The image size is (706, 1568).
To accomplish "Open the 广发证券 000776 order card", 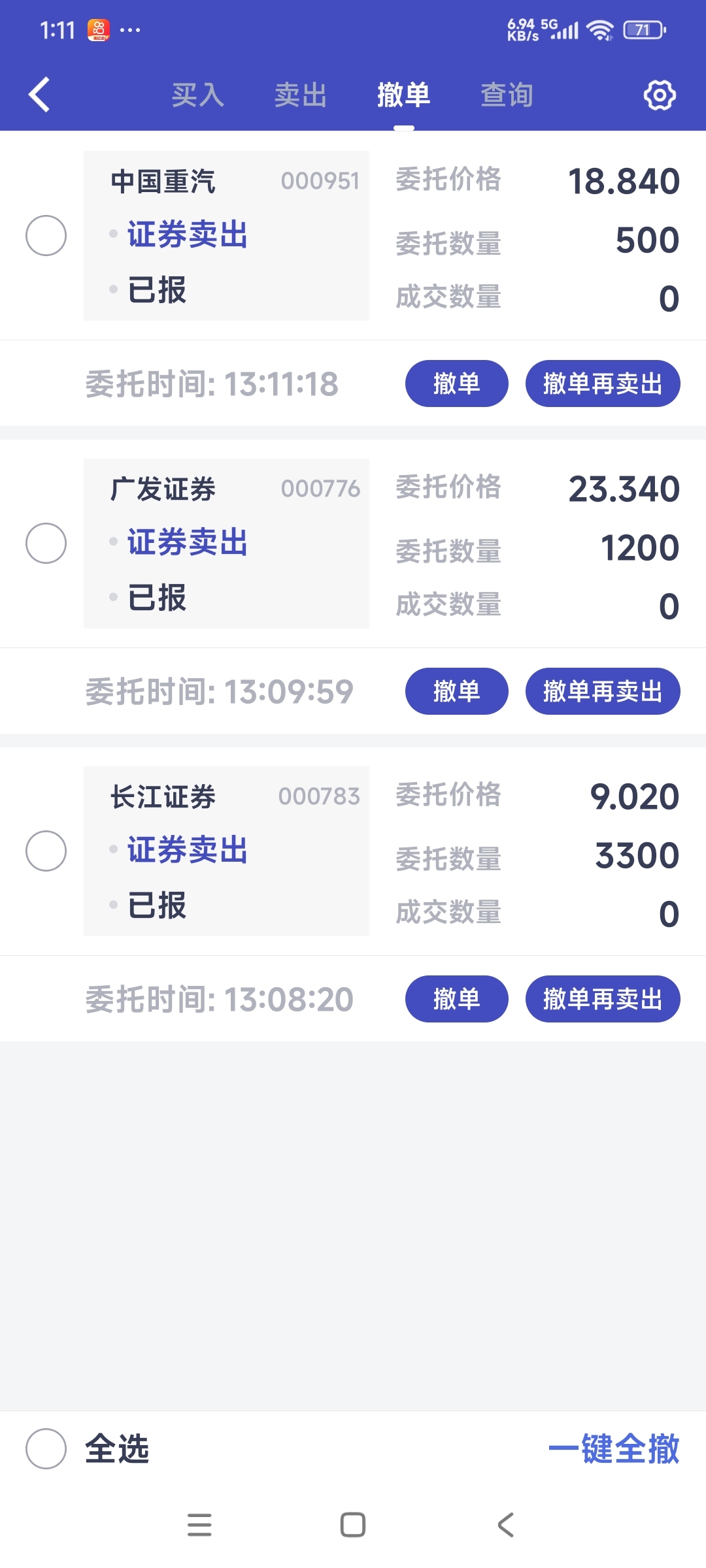I will [x=226, y=543].
